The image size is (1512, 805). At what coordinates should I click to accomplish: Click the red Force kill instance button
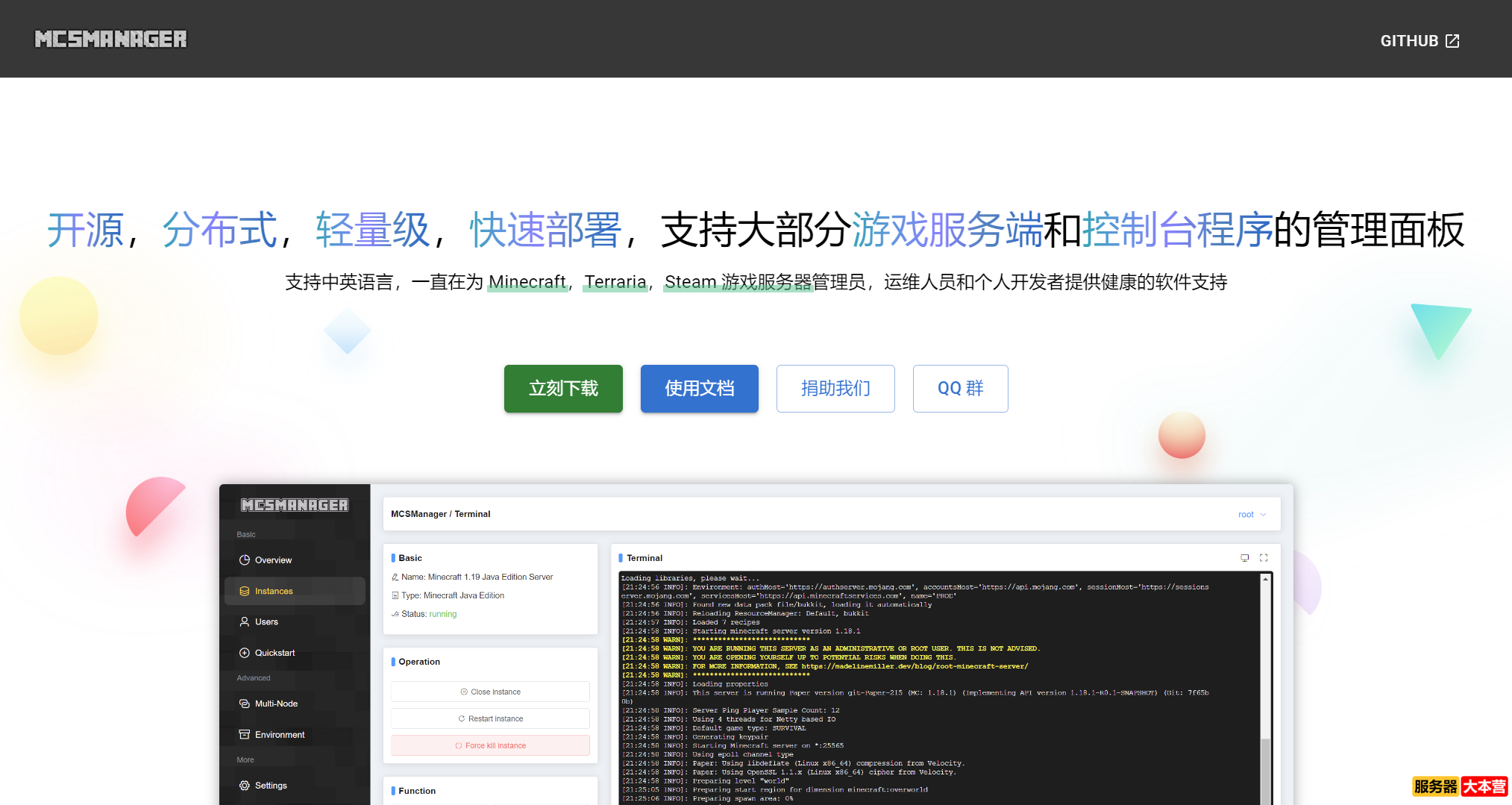coord(490,745)
